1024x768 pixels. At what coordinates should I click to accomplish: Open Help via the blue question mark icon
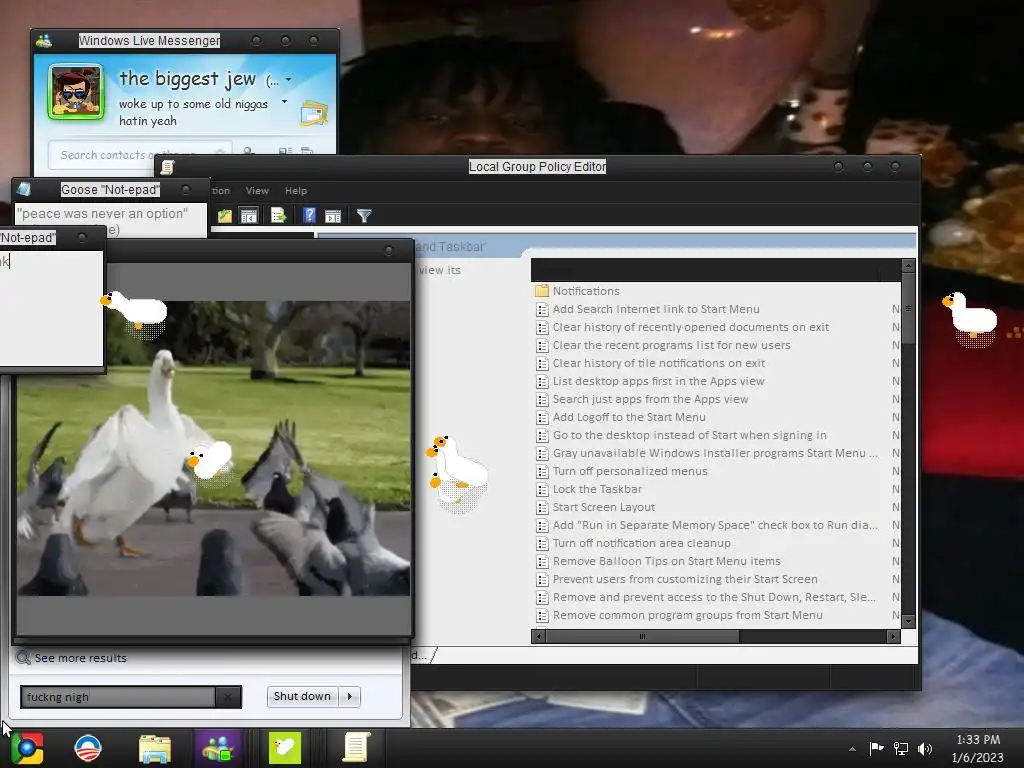pos(309,216)
